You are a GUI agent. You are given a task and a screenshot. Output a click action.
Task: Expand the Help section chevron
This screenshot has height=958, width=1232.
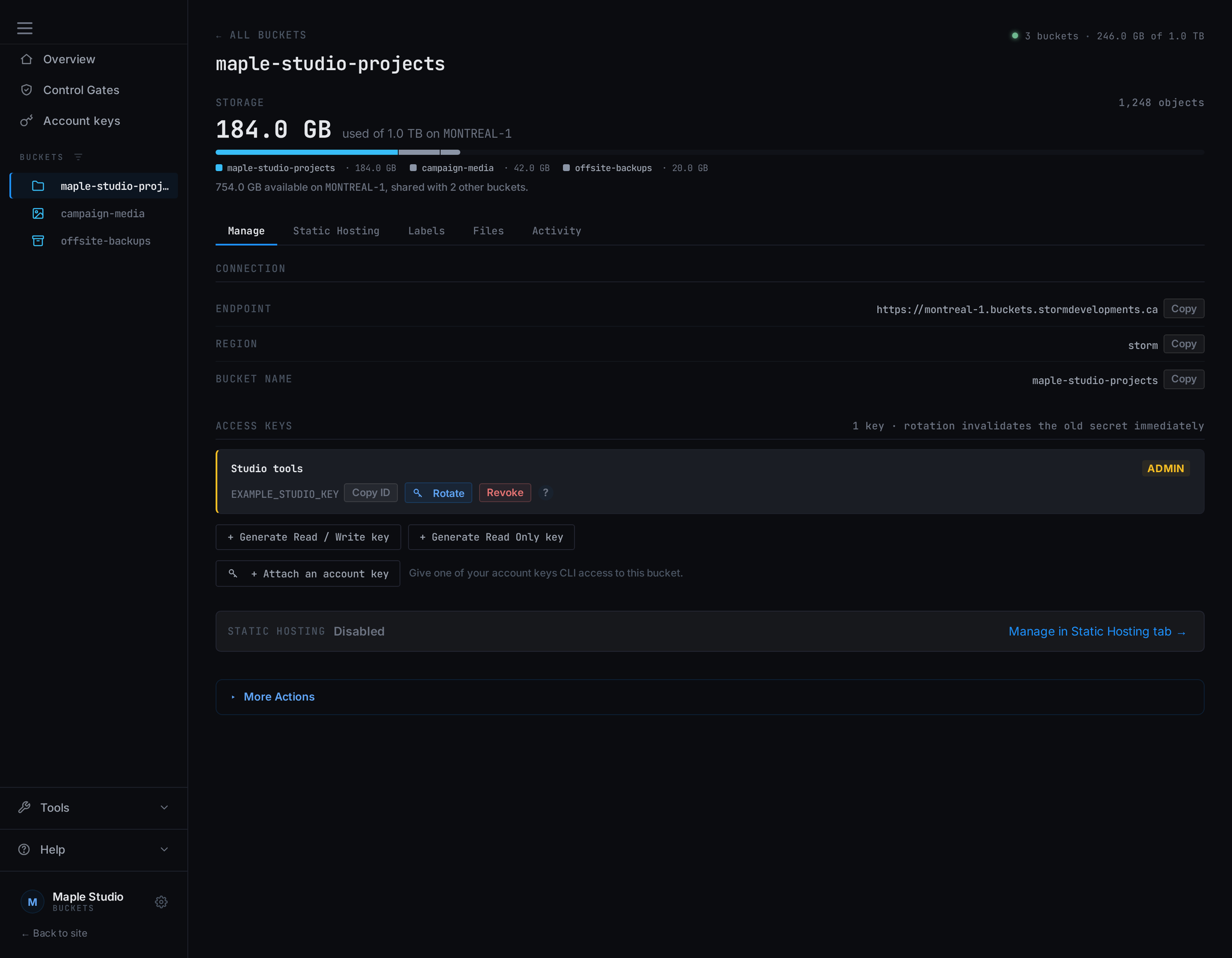coord(164,850)
